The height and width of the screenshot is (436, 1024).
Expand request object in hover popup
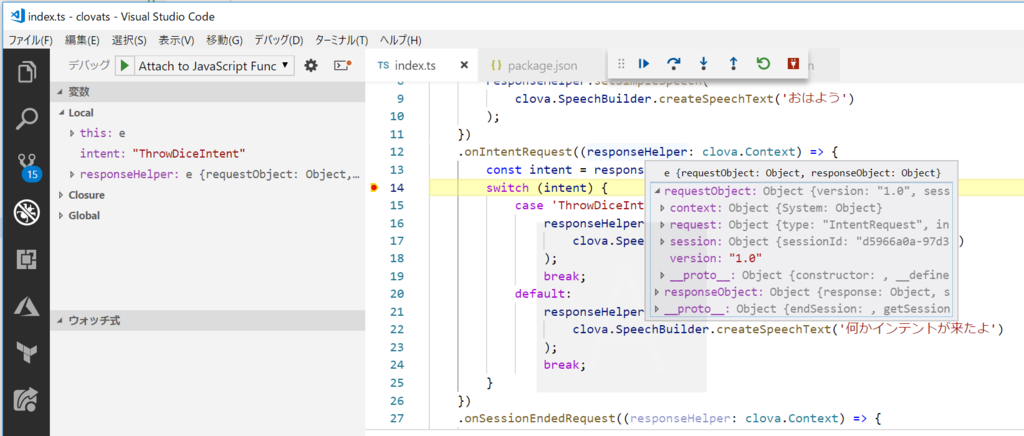tap(663, 225)
